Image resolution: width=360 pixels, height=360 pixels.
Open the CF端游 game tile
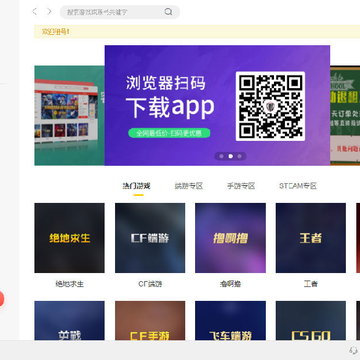tap(150, 238)
